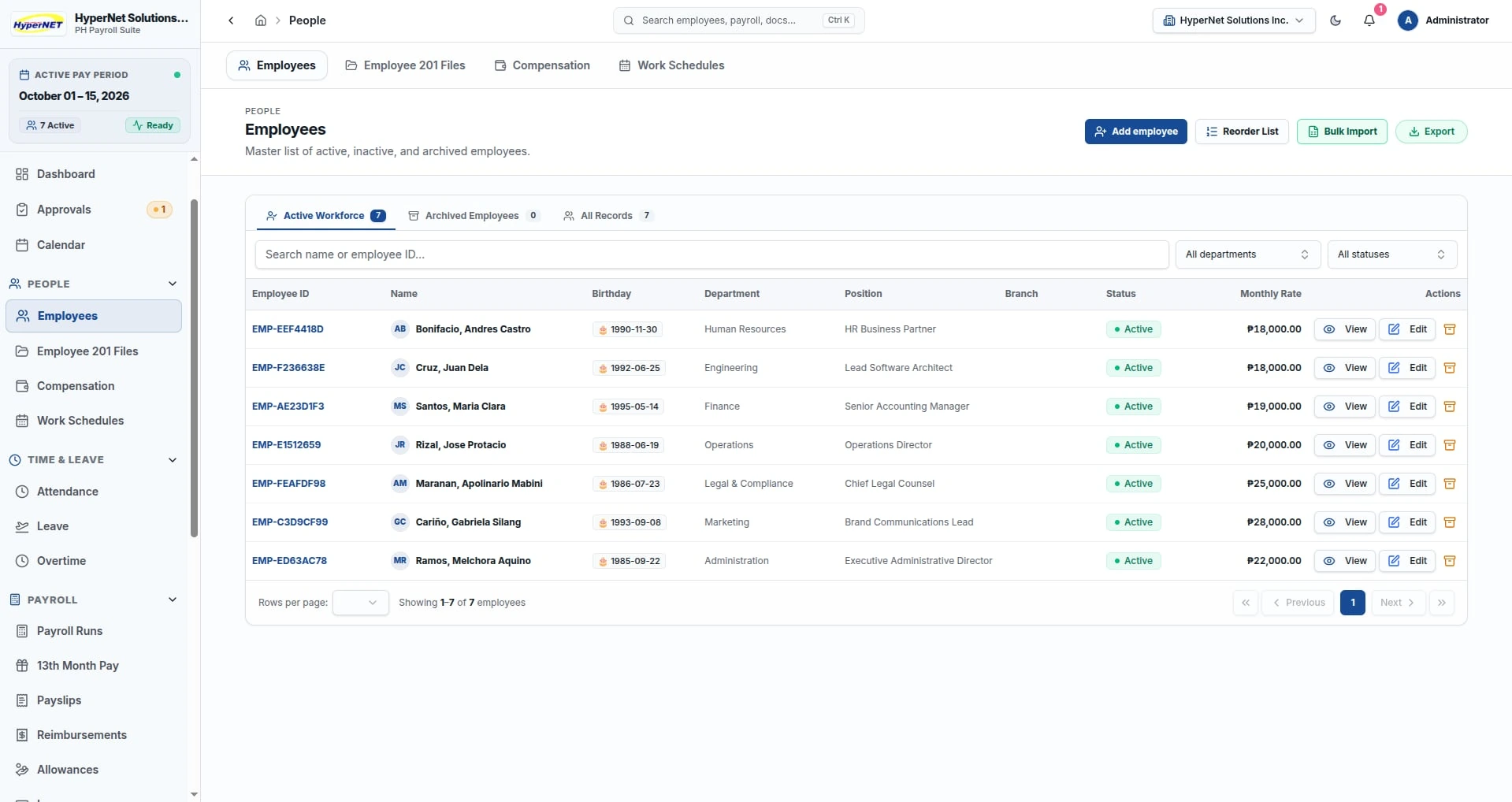1512x802 pixels.
Task: View Rizal, Jose Protacio record
Action: (1345, 445)
